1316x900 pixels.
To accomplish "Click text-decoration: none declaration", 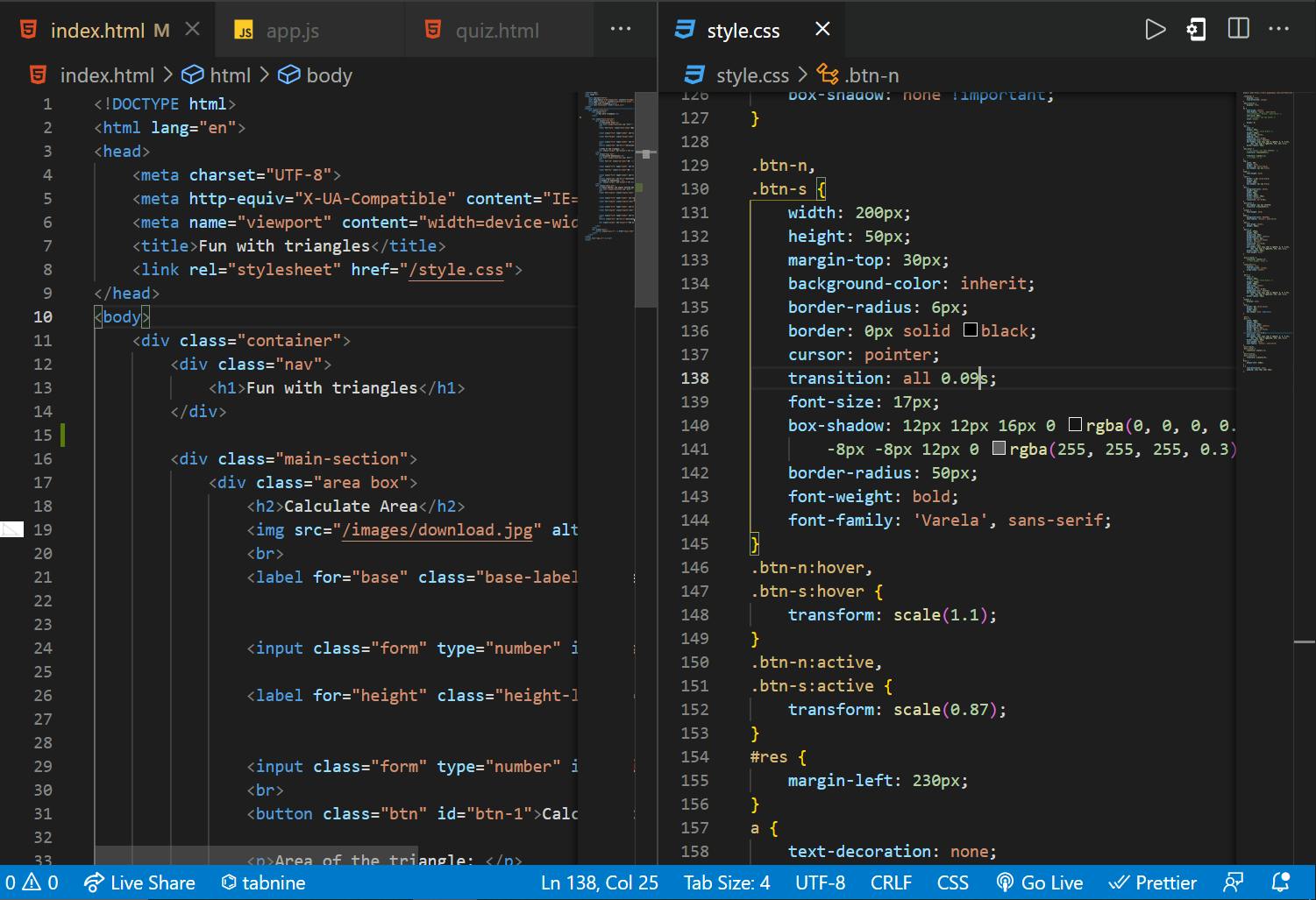I will tap(892, 851).
